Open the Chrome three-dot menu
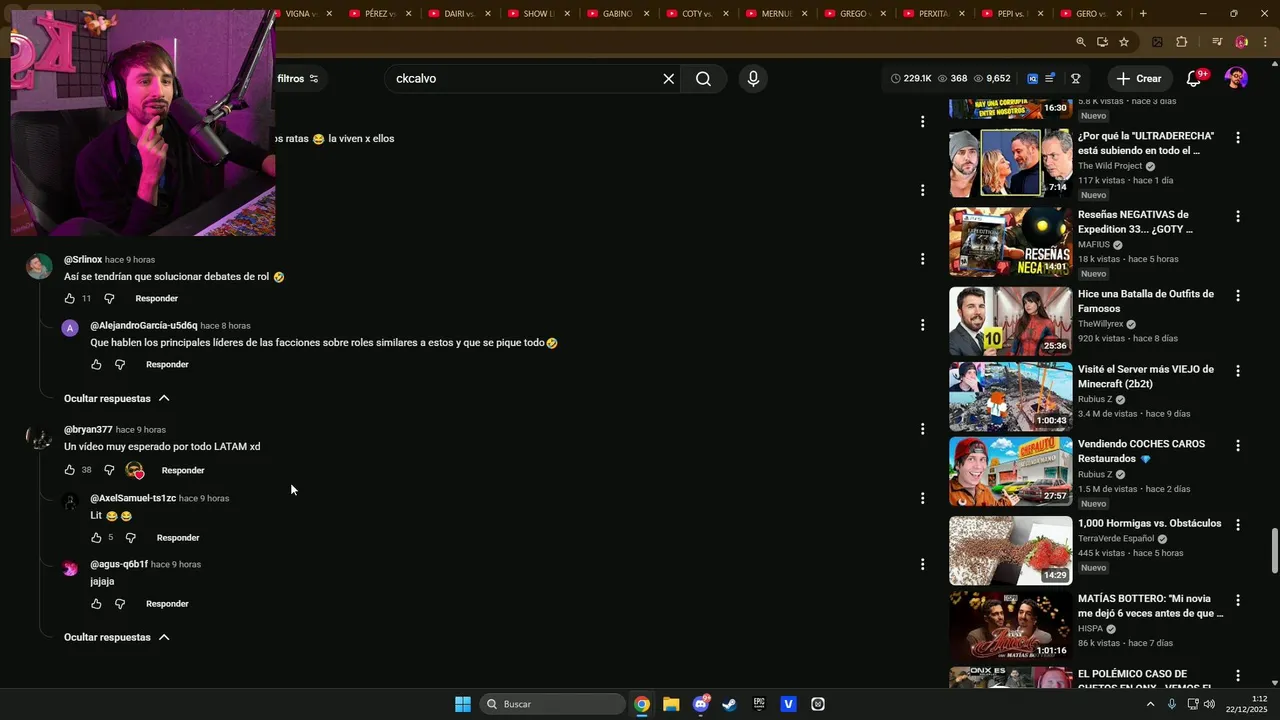 [x=1263, y=42]
